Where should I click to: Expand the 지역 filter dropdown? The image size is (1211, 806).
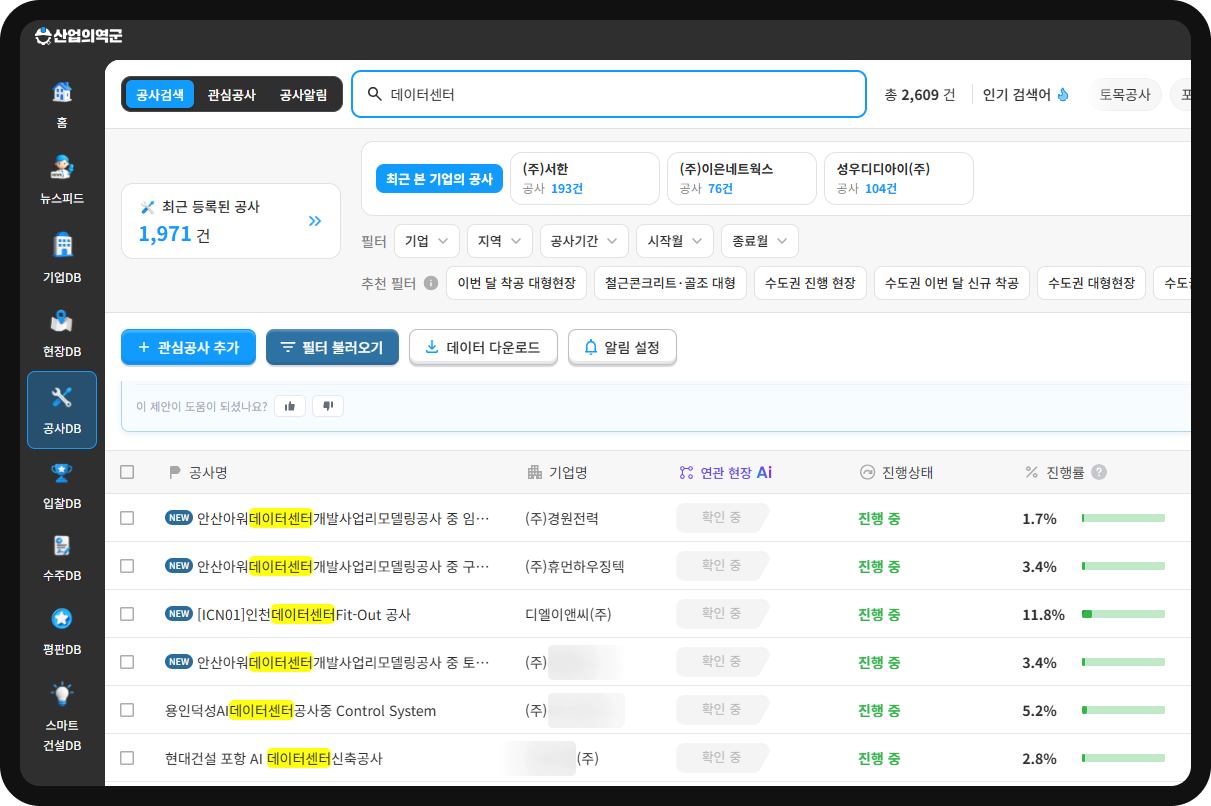500,241
